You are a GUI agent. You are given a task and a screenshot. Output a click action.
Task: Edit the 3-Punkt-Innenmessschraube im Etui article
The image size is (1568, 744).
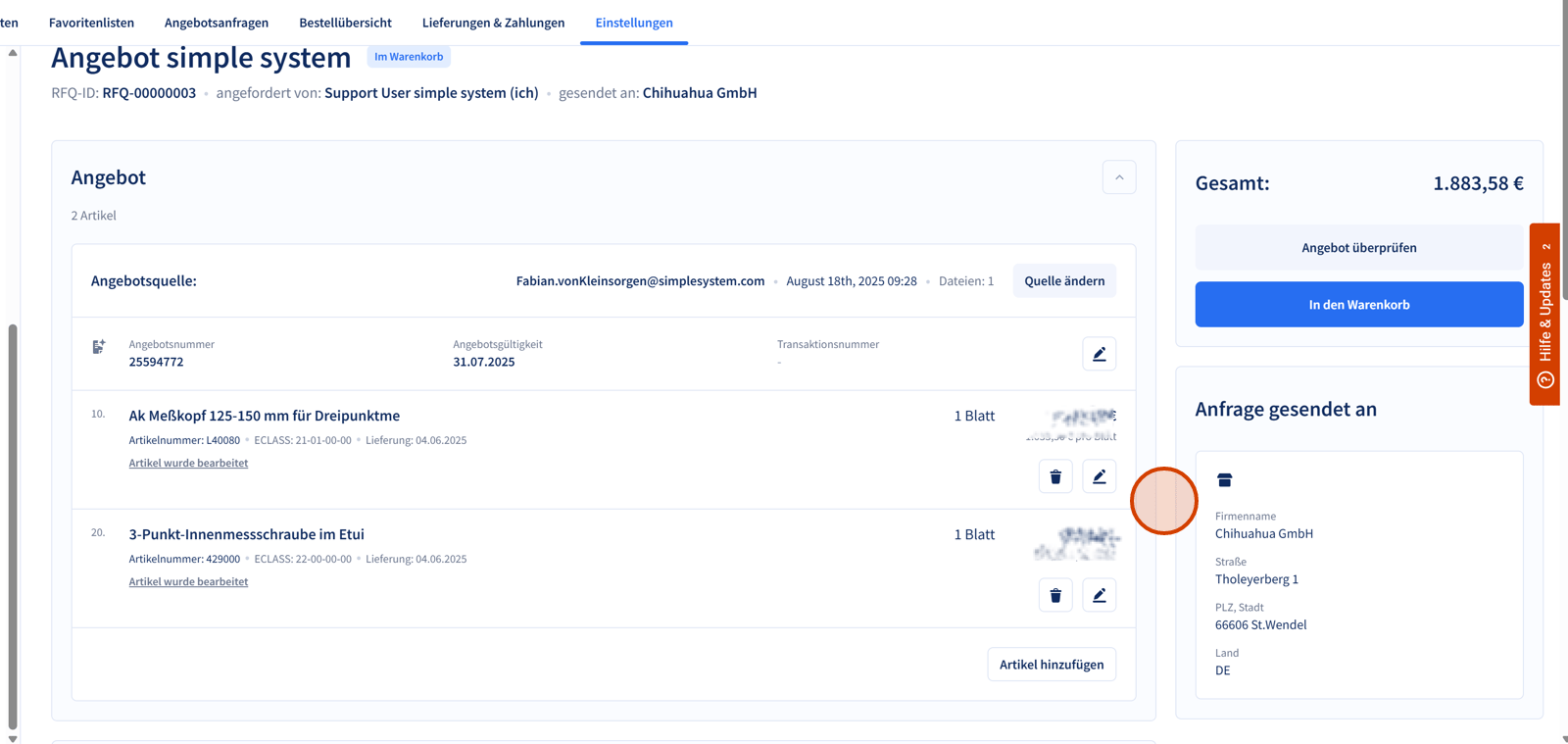coord(1099,595)
